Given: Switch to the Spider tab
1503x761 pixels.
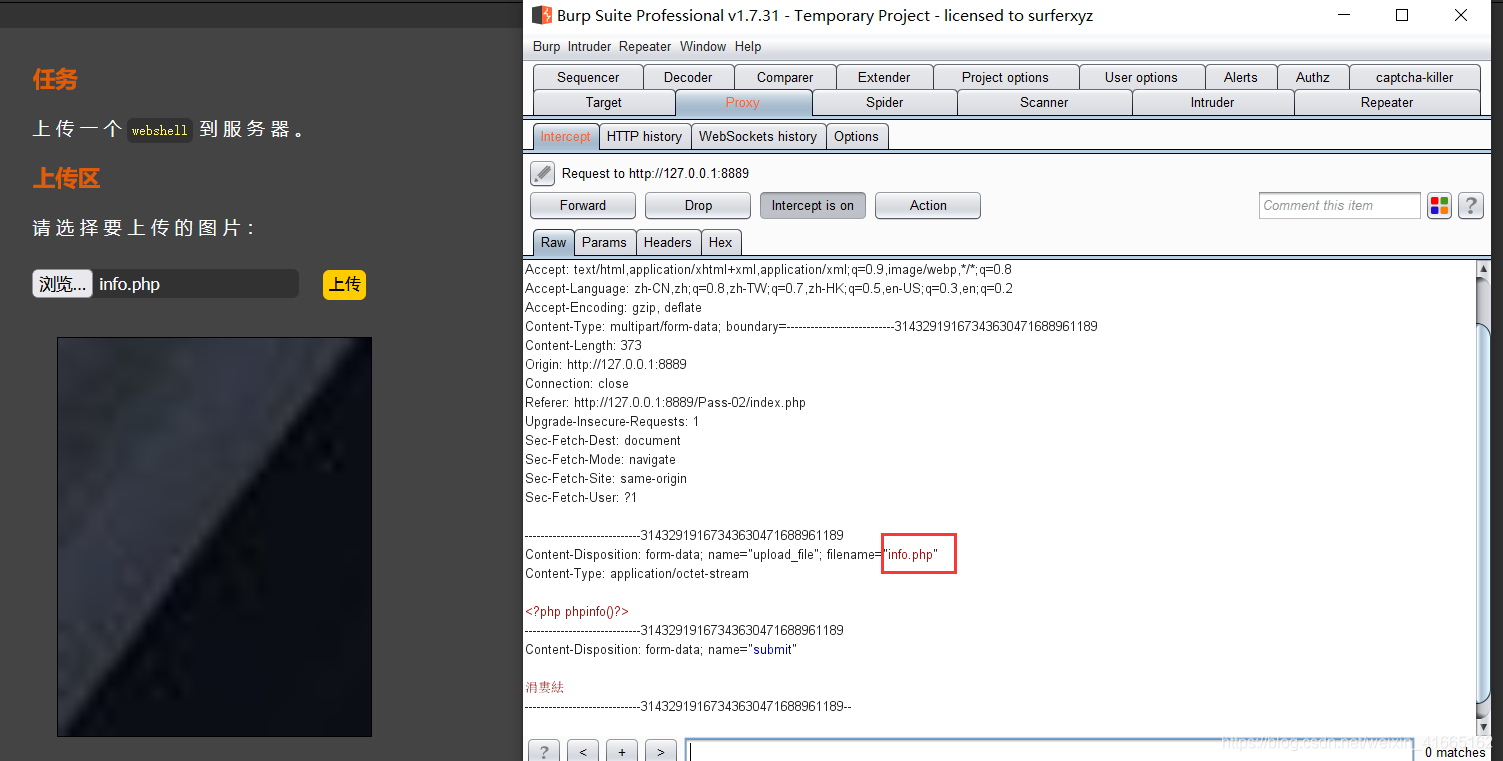Looking at the screenshot, I should [885, 102].
